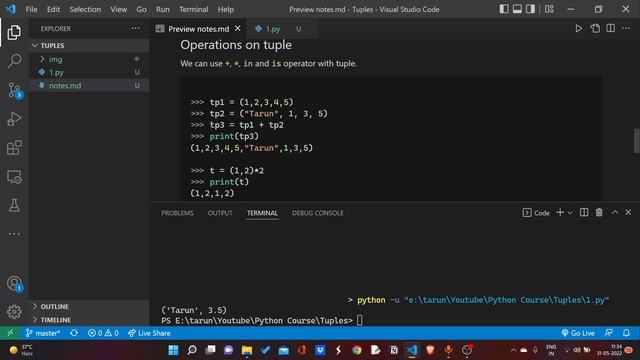
Task: Click the master branch indicator
Action: [x=42, y=333]
